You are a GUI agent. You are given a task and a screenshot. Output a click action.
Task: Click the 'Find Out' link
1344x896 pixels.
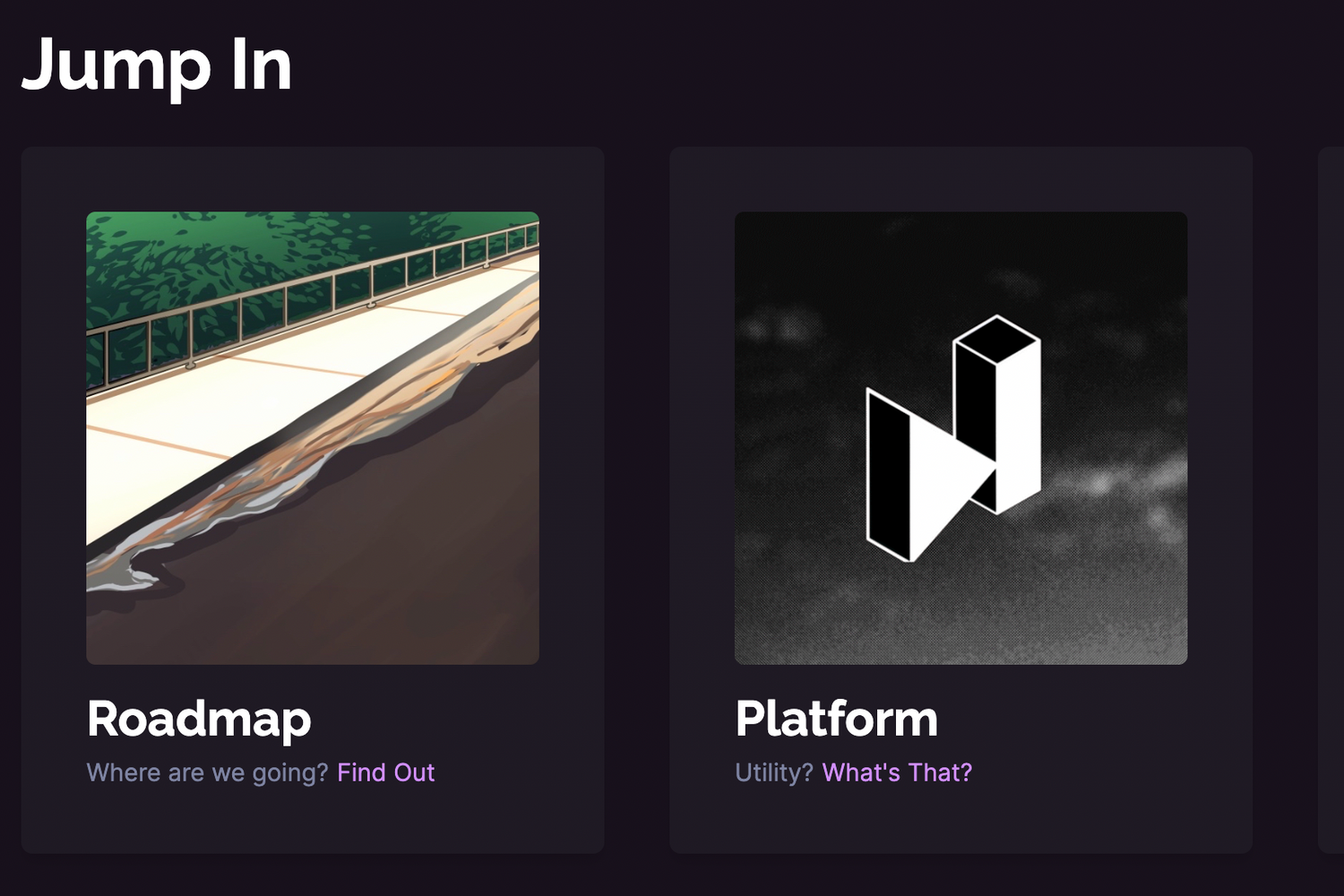[385, 772]
